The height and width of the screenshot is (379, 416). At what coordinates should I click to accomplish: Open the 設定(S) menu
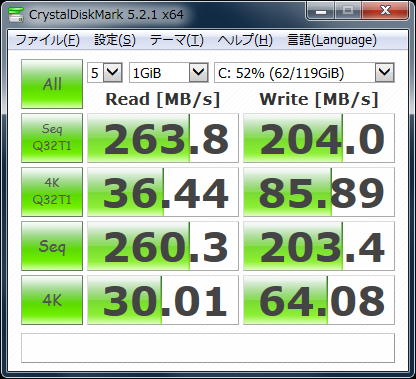pyautogui.click(x=115, y=40)
